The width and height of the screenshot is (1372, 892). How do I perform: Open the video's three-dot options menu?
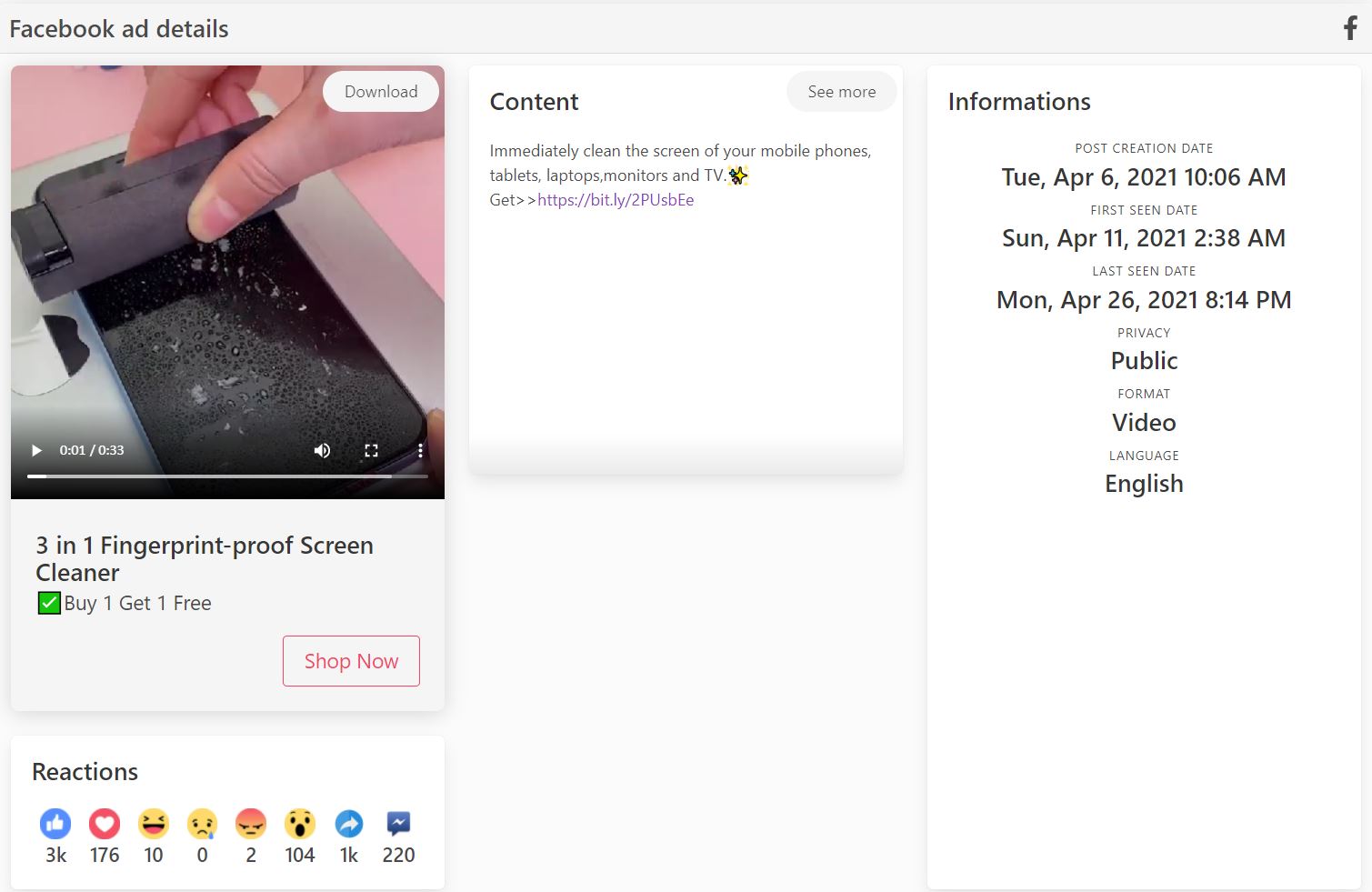[419, 449]
